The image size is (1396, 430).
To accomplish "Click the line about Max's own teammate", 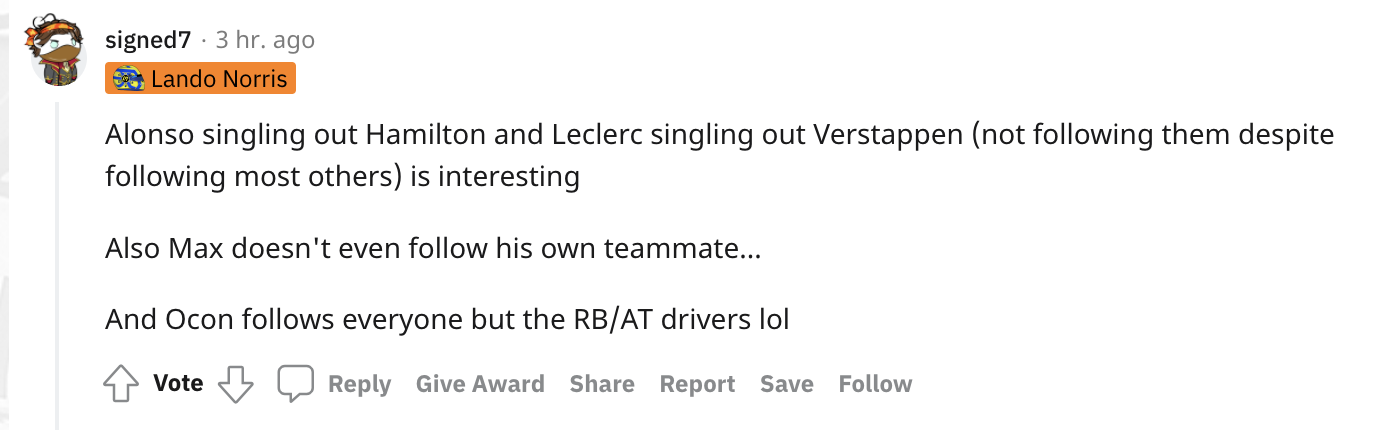I will [432, 249].
